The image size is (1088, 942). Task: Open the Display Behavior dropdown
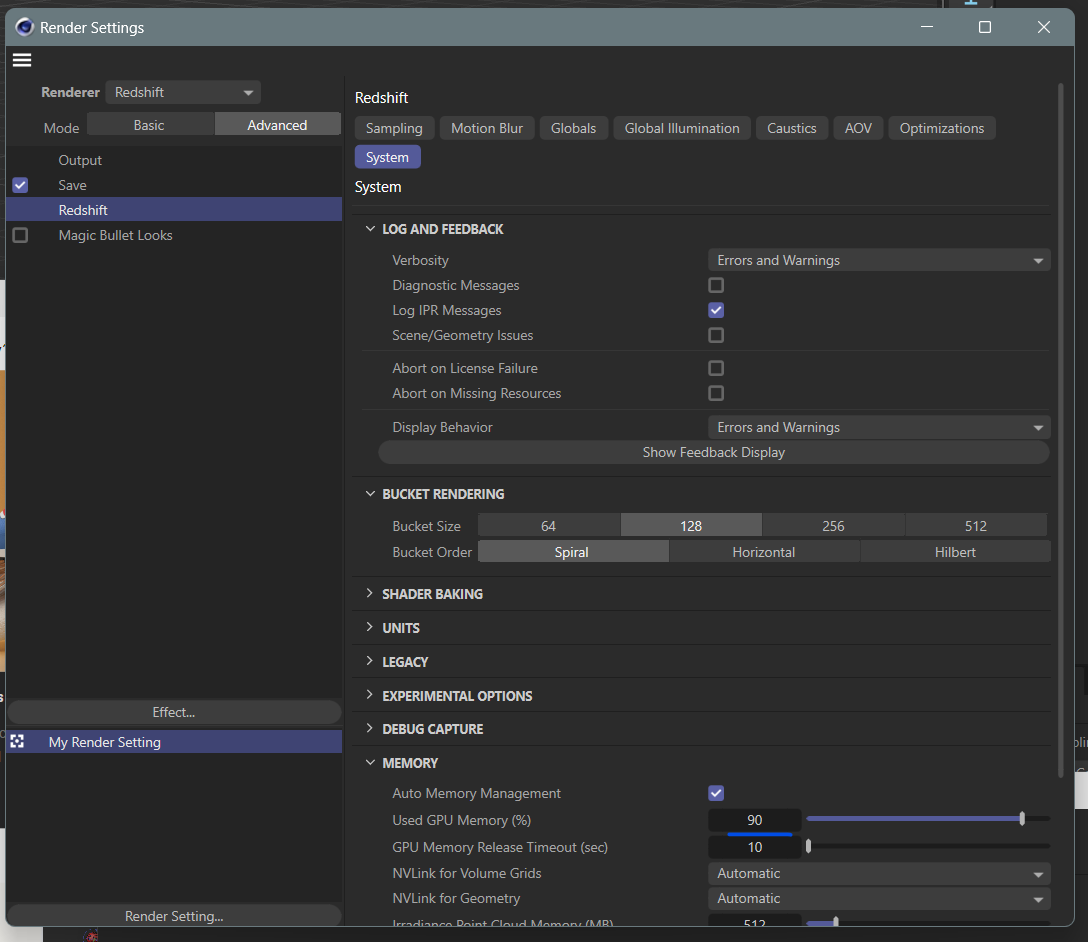tap(879, 427)
